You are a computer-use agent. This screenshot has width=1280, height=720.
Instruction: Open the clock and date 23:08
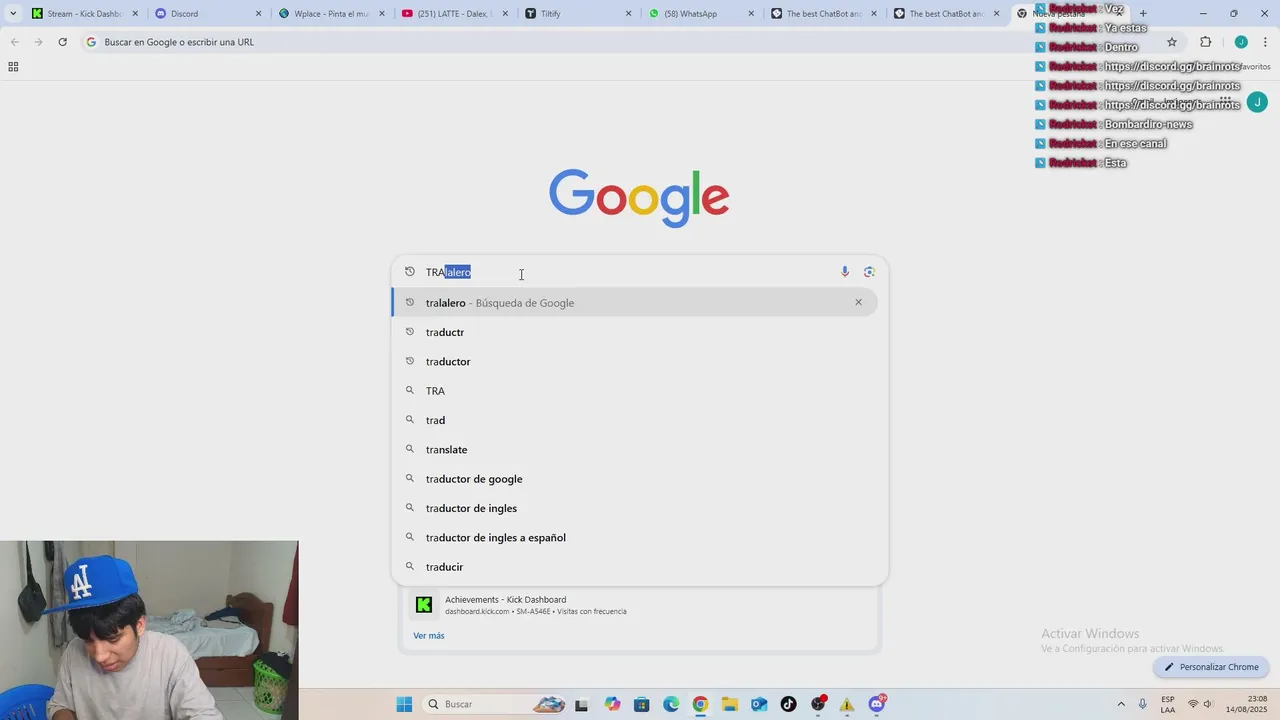coord(1248,704)
